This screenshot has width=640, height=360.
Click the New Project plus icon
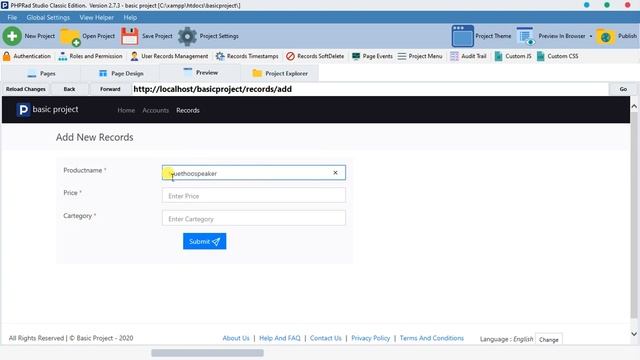coord(12,36)
